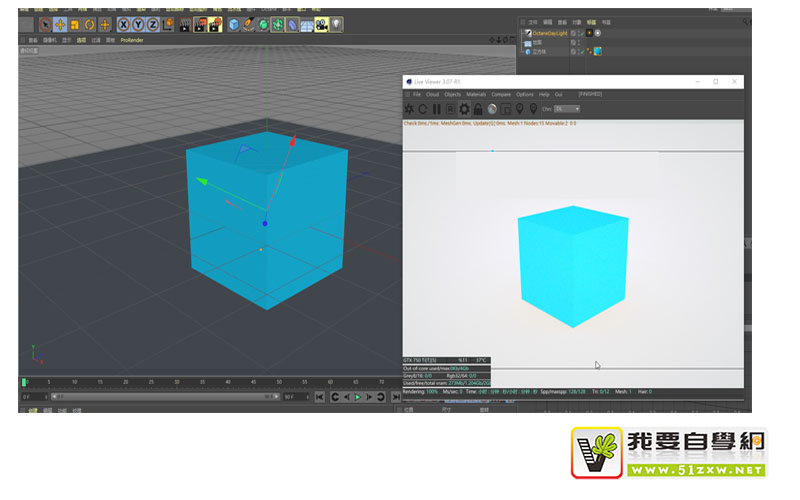The height and width of the screenshot is (500, 800).
Task: Open the ProRender viewport menu
Action: 132,41
